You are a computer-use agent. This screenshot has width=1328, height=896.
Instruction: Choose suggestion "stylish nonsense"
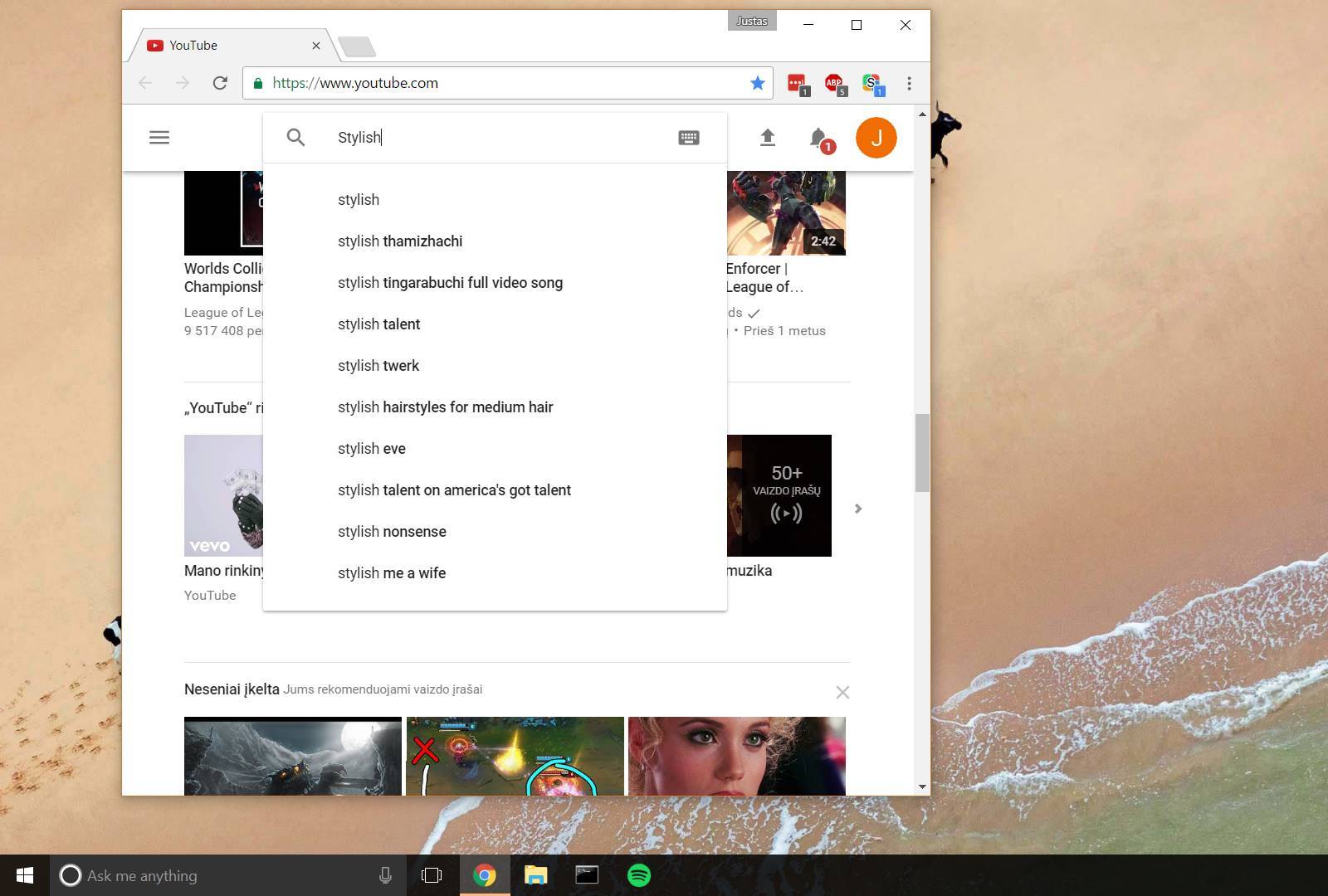pyautogui.click(x=495, y=532)
